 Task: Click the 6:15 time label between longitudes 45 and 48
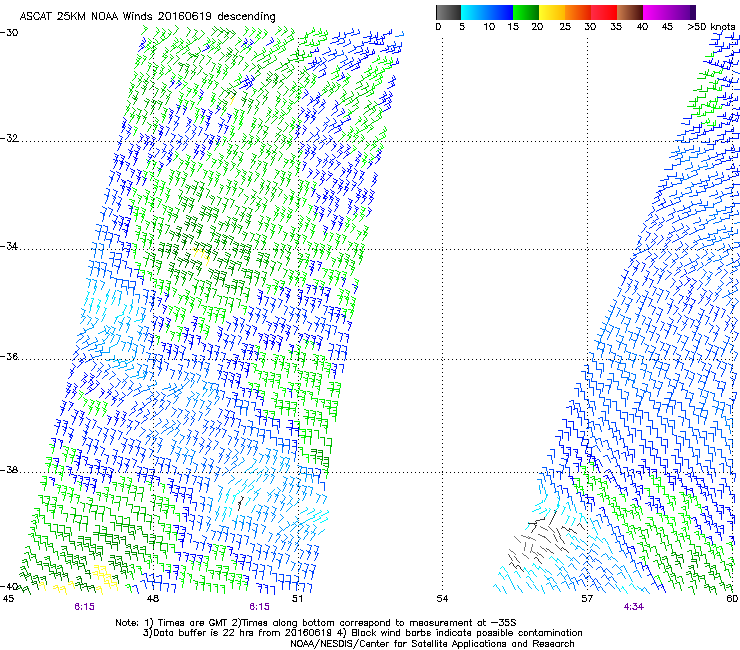pos(84,607)
